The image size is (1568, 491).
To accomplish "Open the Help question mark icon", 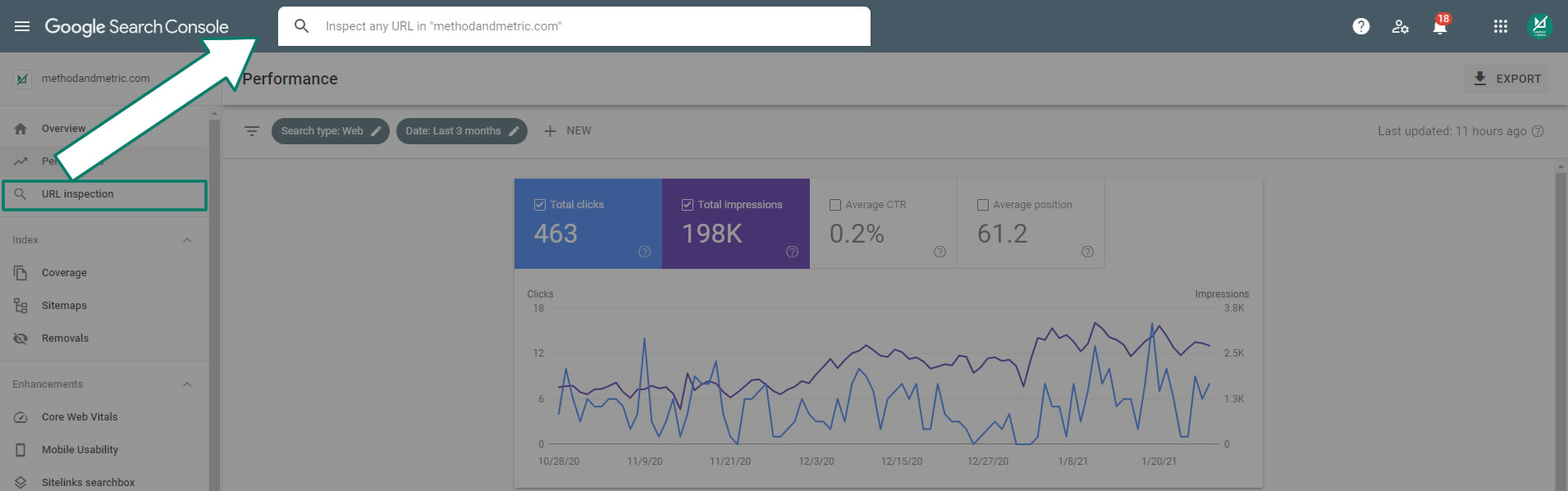I will point(1360,26).
